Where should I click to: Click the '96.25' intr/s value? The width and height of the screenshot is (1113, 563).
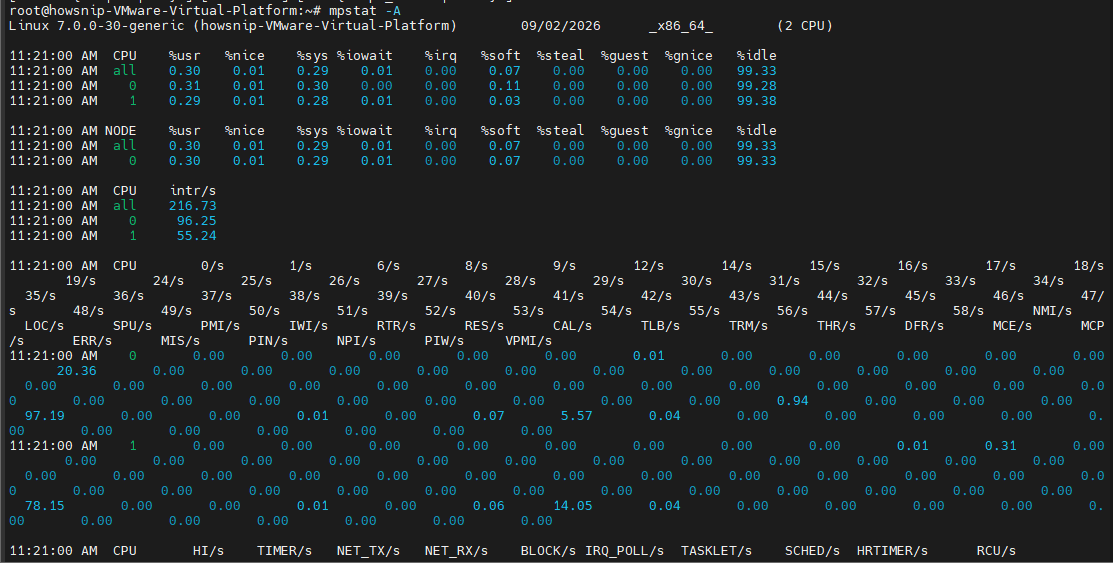coord(197,221)
